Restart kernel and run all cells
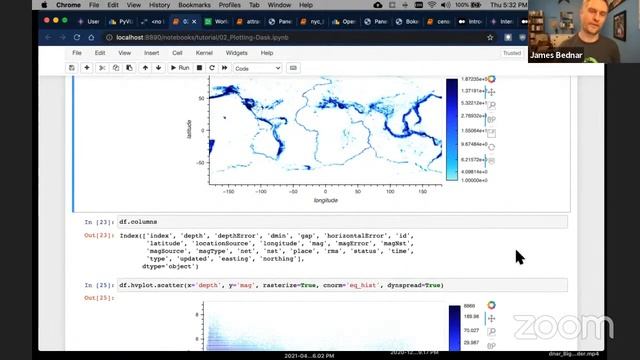Screen dimensions: 640x360 pos(224,68)
